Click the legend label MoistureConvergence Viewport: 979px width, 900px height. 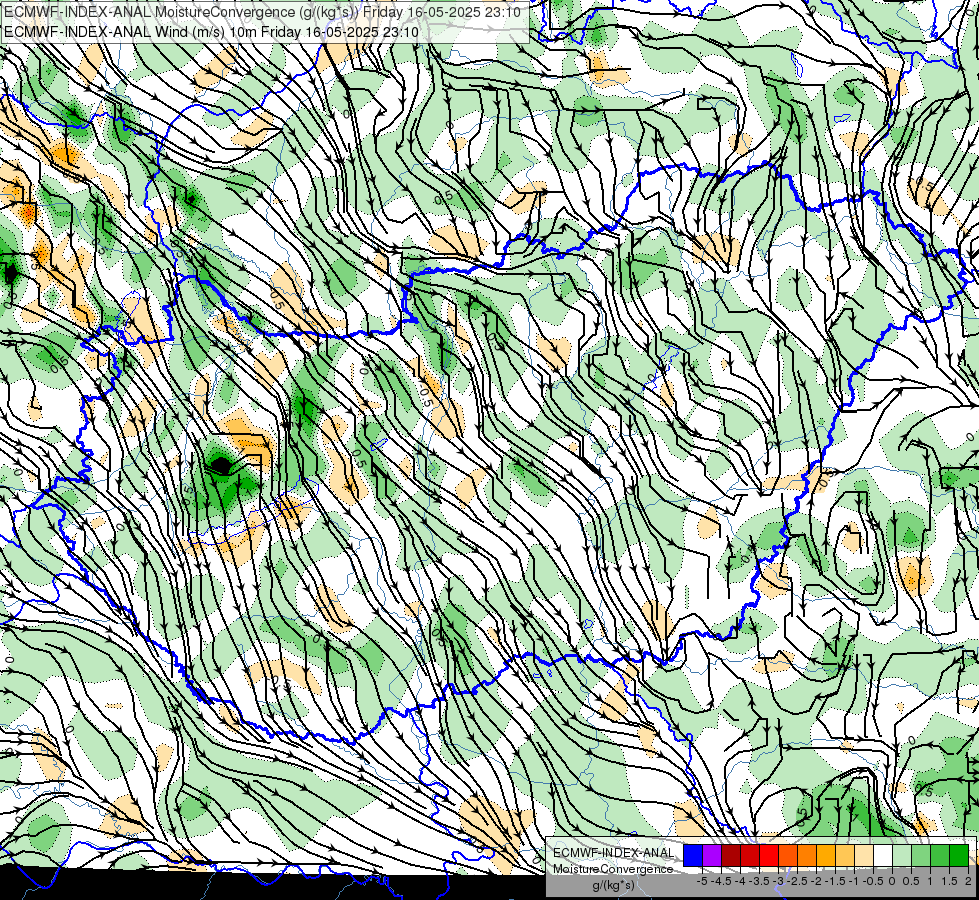[613, 869]
